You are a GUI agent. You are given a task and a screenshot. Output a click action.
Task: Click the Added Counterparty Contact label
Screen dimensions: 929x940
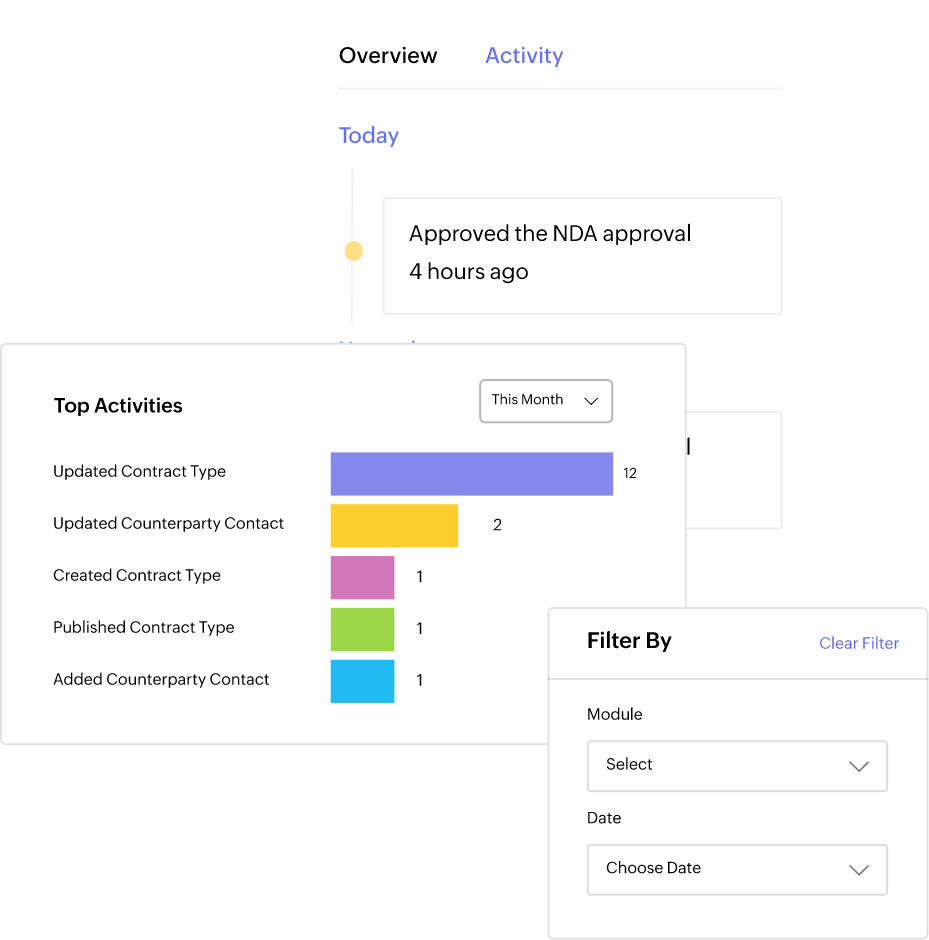[x=161, y=680]
